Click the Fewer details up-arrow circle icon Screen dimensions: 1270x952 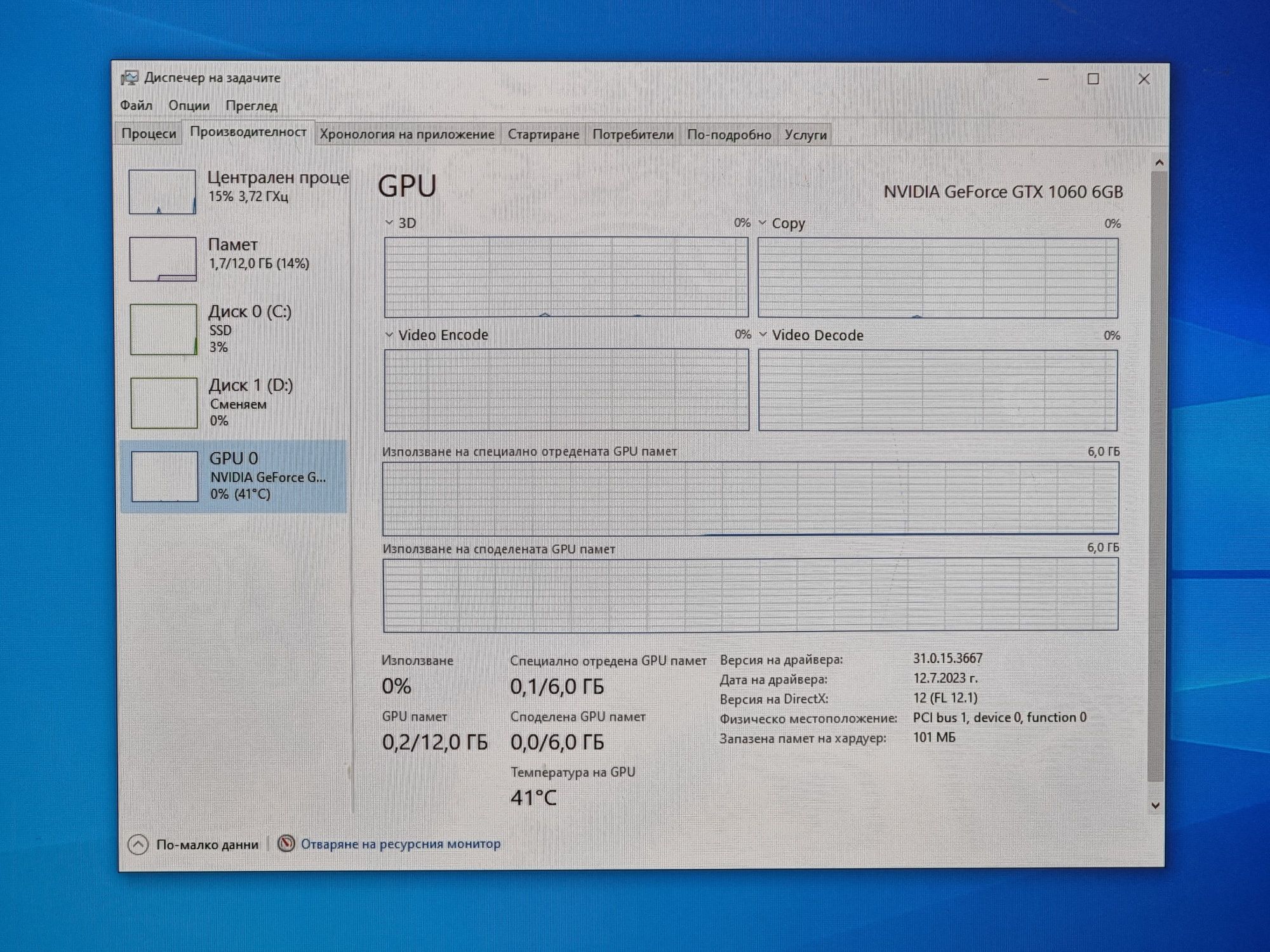138,845
